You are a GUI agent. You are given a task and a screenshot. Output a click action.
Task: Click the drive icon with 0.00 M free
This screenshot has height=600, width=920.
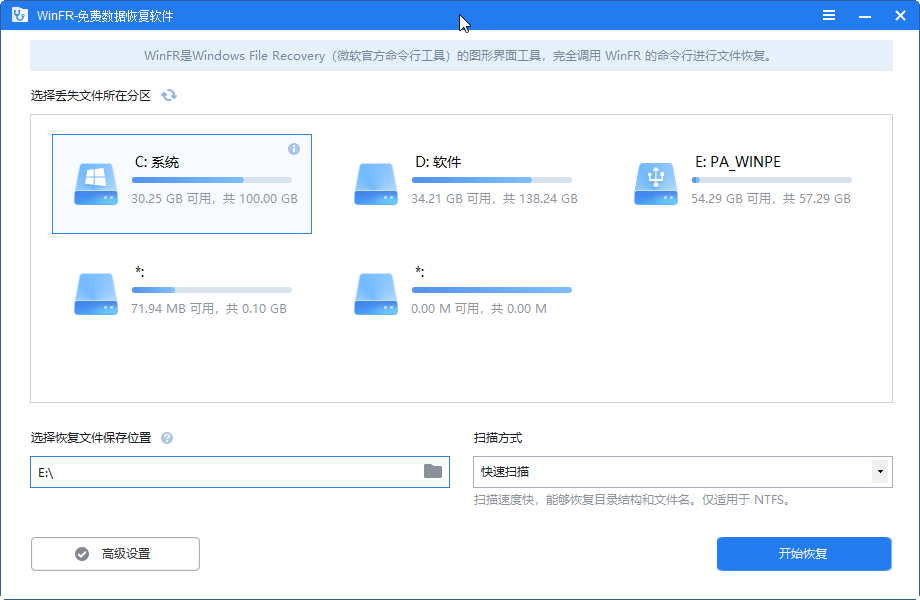pos(376,294)
